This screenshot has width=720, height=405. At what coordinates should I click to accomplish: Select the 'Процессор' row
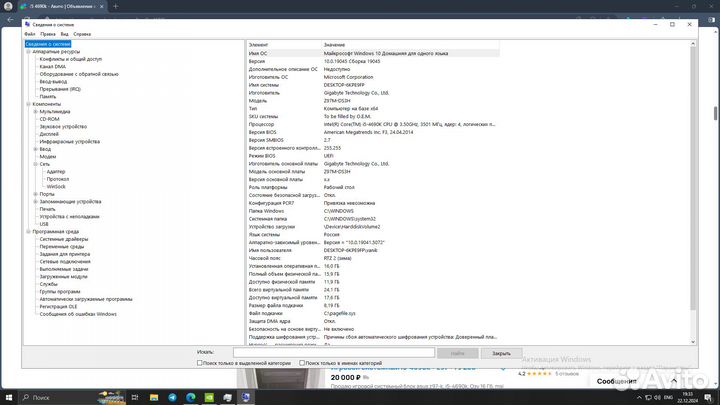click(373, 124)
